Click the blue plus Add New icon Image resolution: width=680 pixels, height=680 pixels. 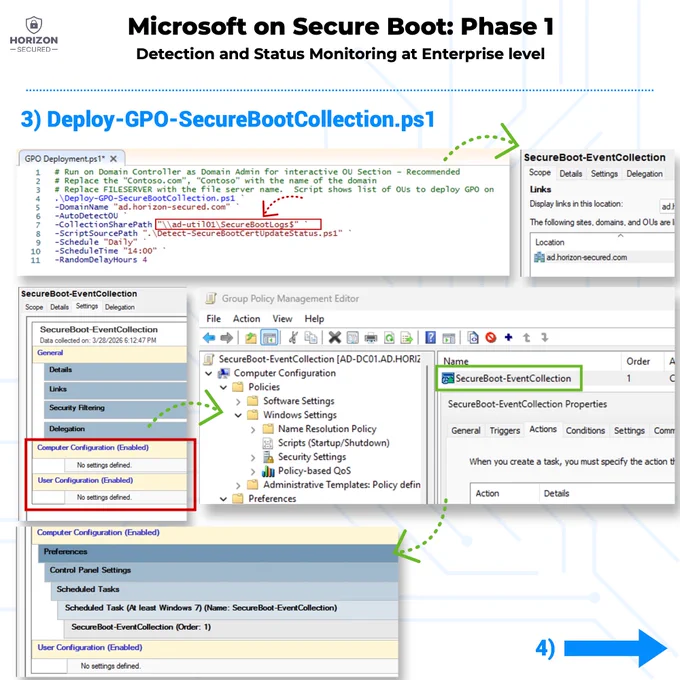pyautogui.click(x=509, y=337)
